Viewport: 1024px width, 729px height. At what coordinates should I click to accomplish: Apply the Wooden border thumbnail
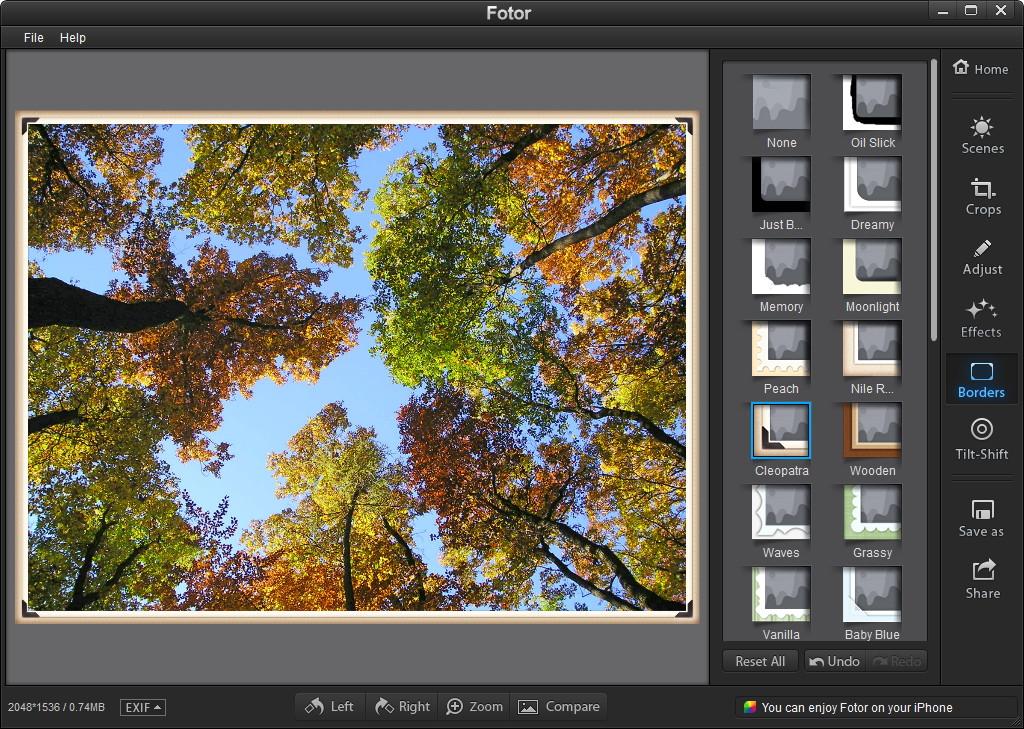872,430
